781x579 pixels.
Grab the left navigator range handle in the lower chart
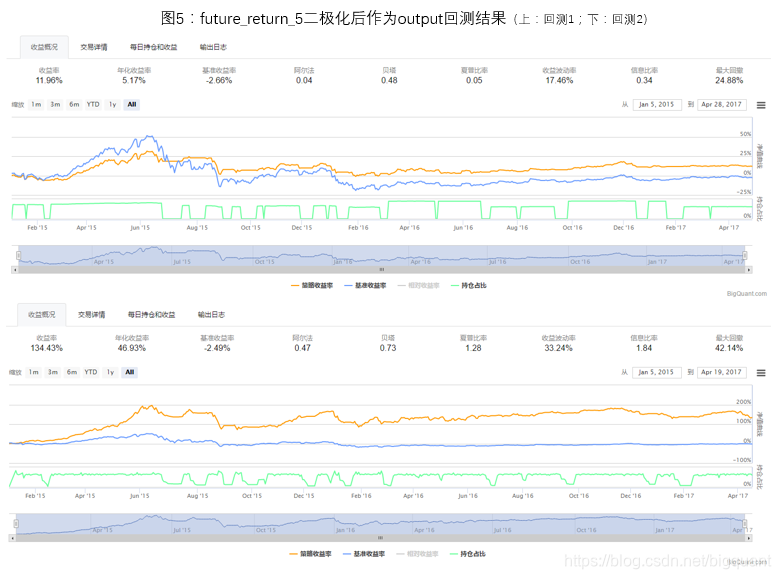16,524
